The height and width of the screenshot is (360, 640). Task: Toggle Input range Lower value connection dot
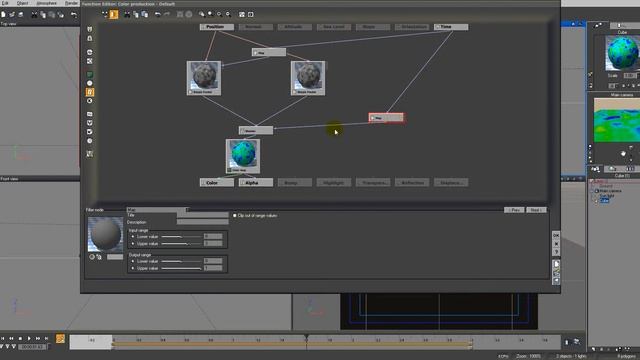133,236
